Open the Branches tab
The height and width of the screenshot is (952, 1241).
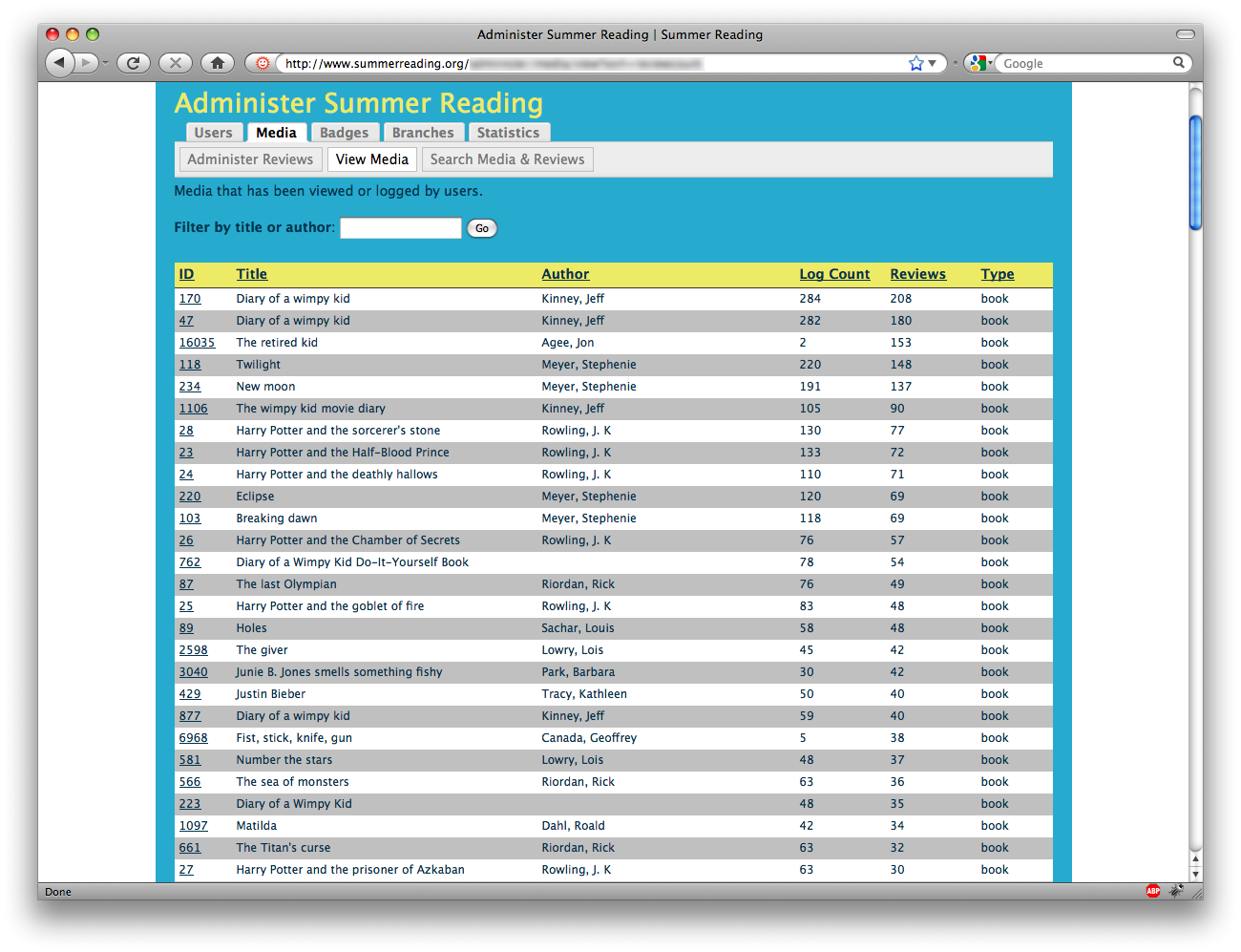pyautogui.click(x=423, y=133)
